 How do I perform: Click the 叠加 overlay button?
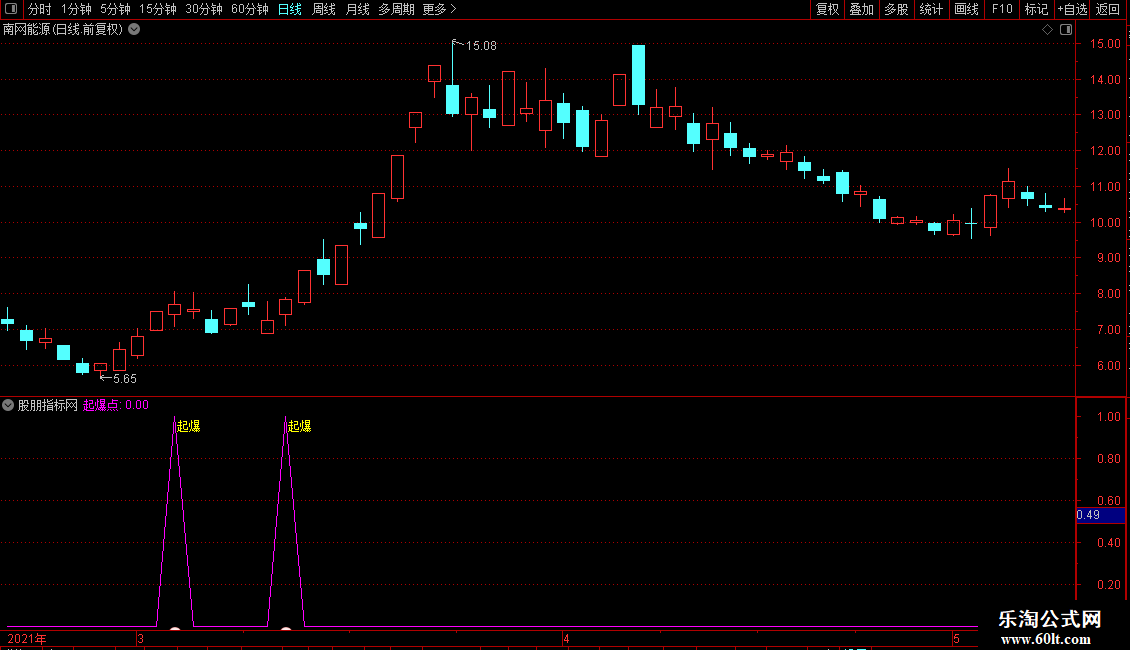point(862,9)
